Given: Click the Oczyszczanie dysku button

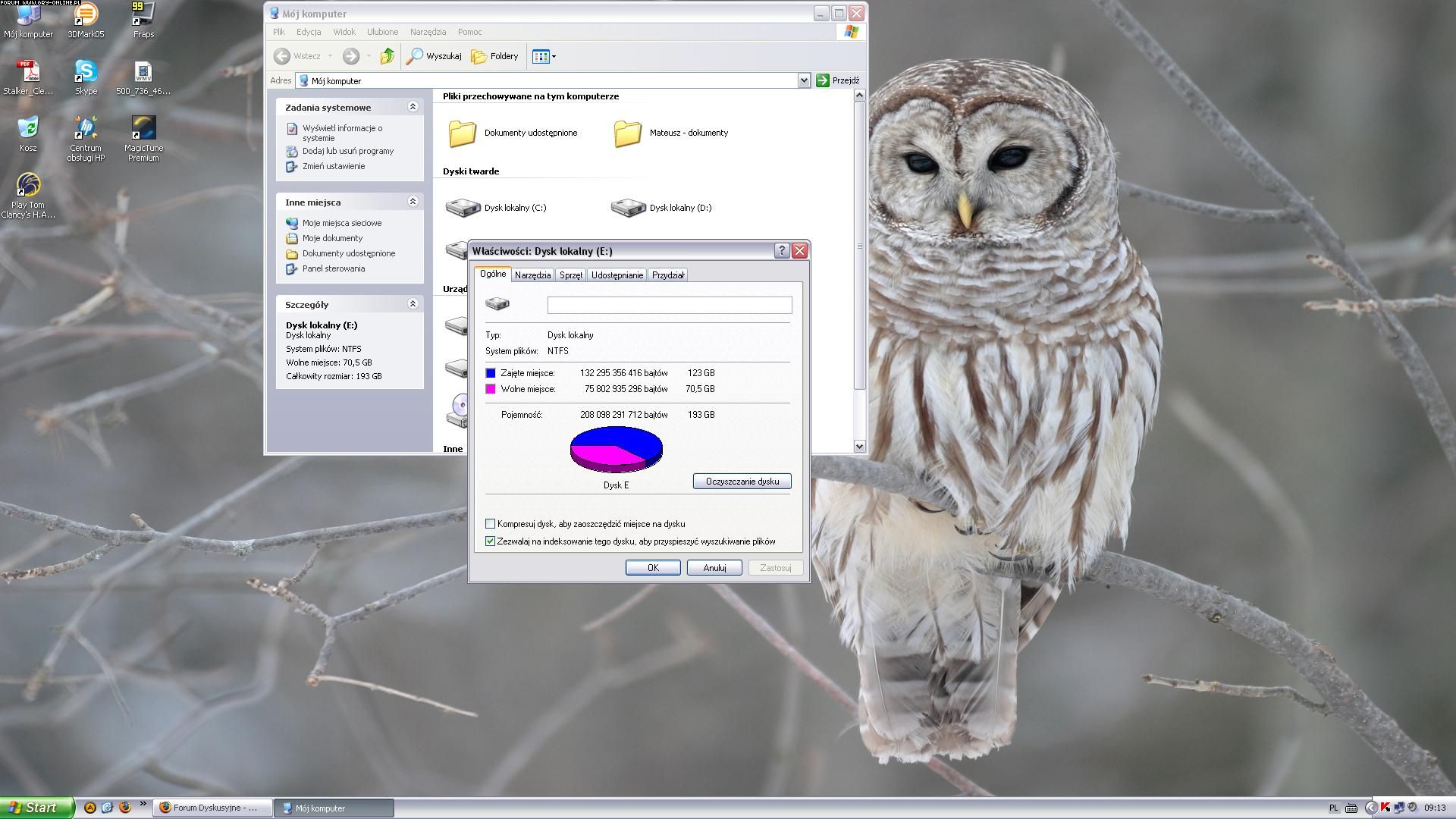Looking at the screenshot, I should [x=742, y=482].
